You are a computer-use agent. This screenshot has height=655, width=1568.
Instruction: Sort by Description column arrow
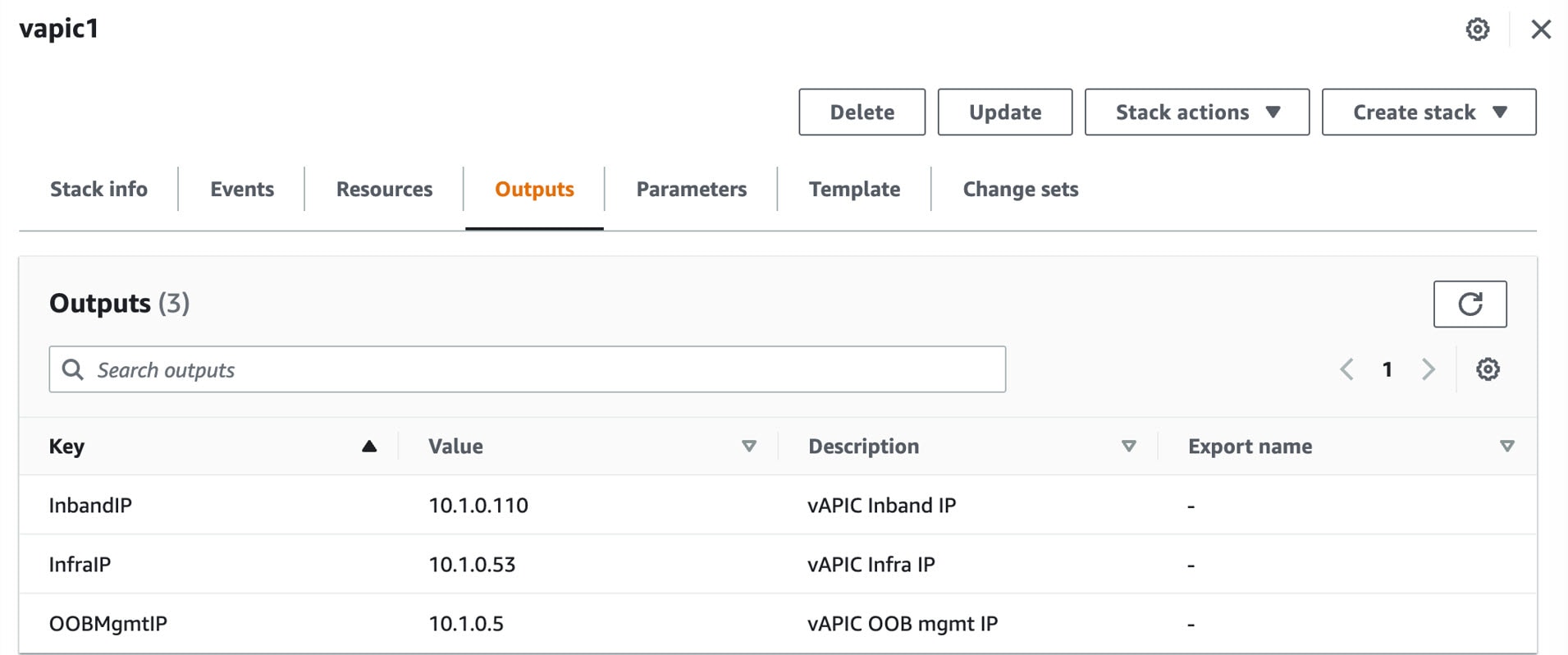[1128, 446]
